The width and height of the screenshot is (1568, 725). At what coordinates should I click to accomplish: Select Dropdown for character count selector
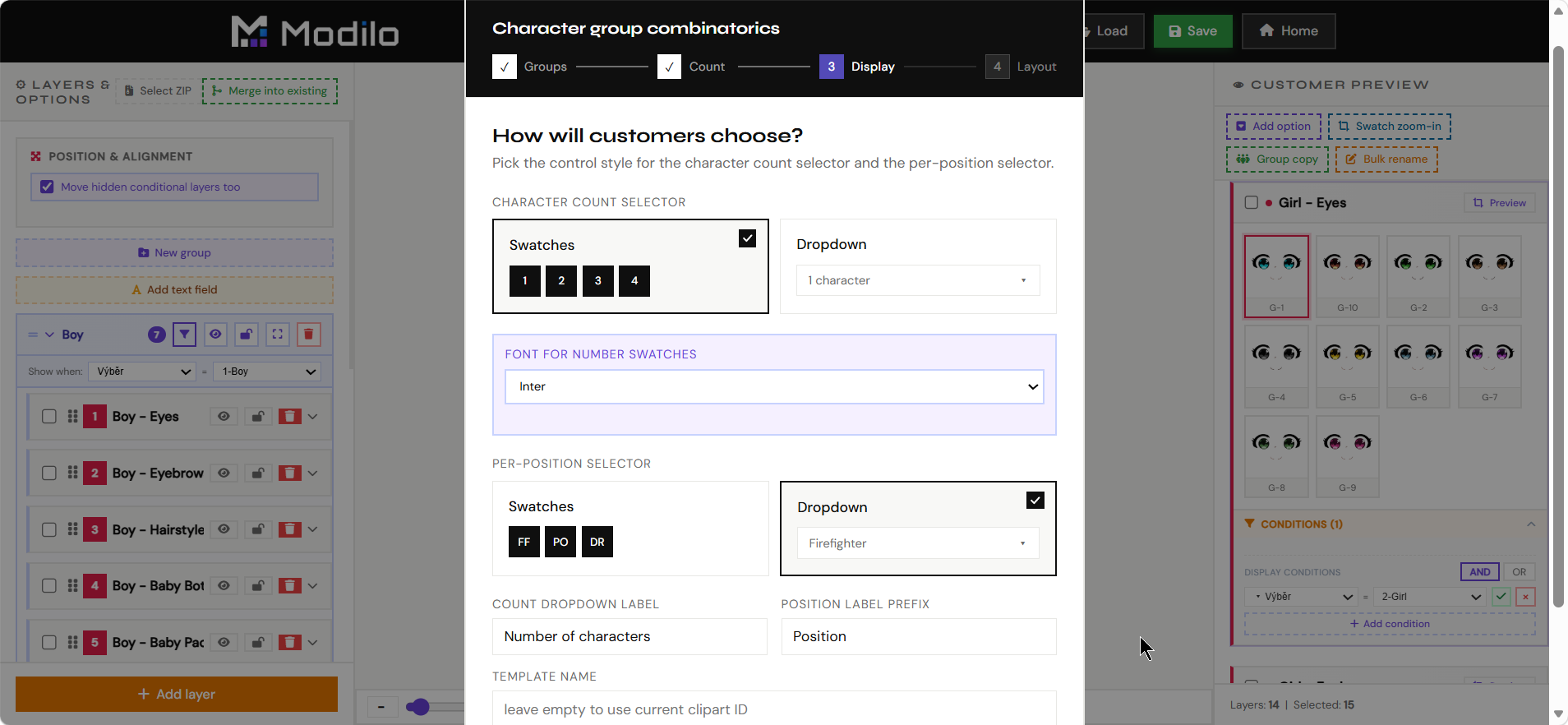pos(918,266)
